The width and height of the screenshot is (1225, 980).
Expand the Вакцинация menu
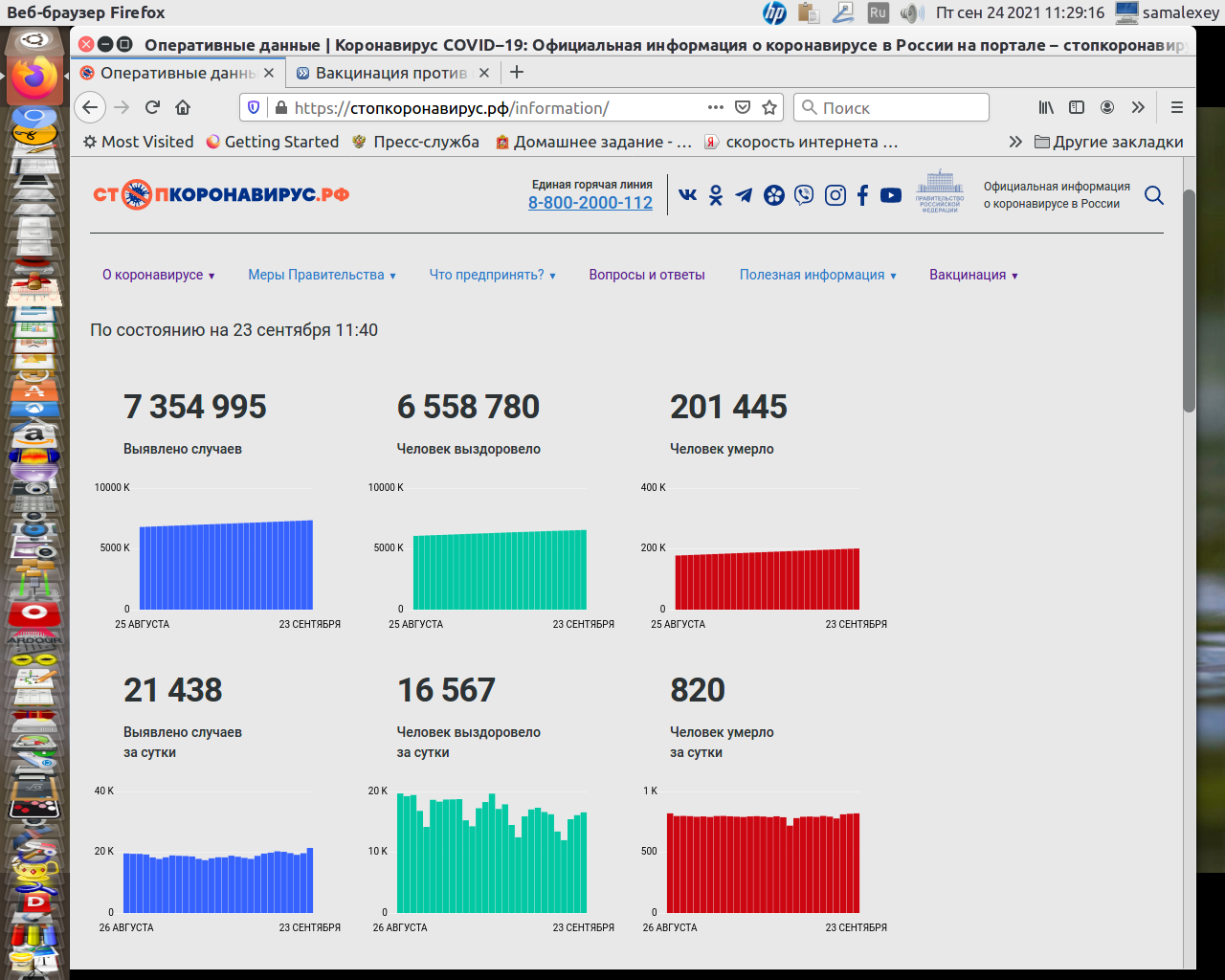pyautogui.click(x=974, y=275)
